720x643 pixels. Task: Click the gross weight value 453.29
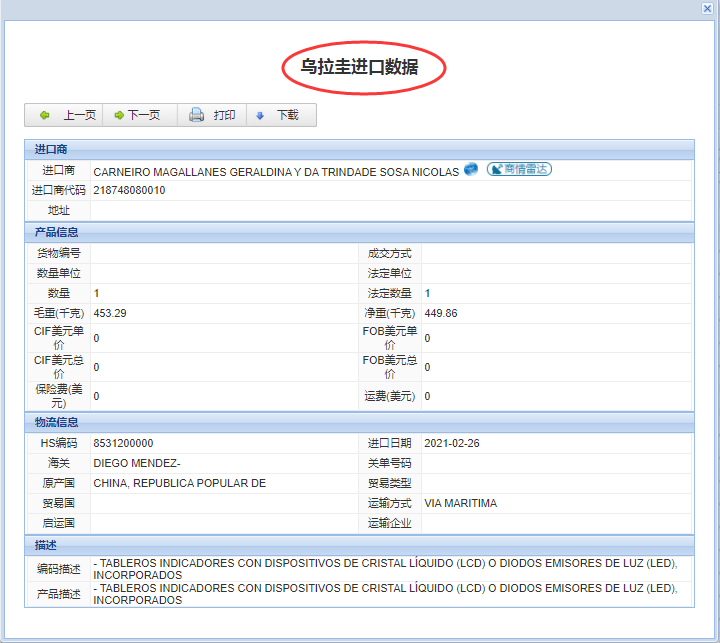click(109, 313)
